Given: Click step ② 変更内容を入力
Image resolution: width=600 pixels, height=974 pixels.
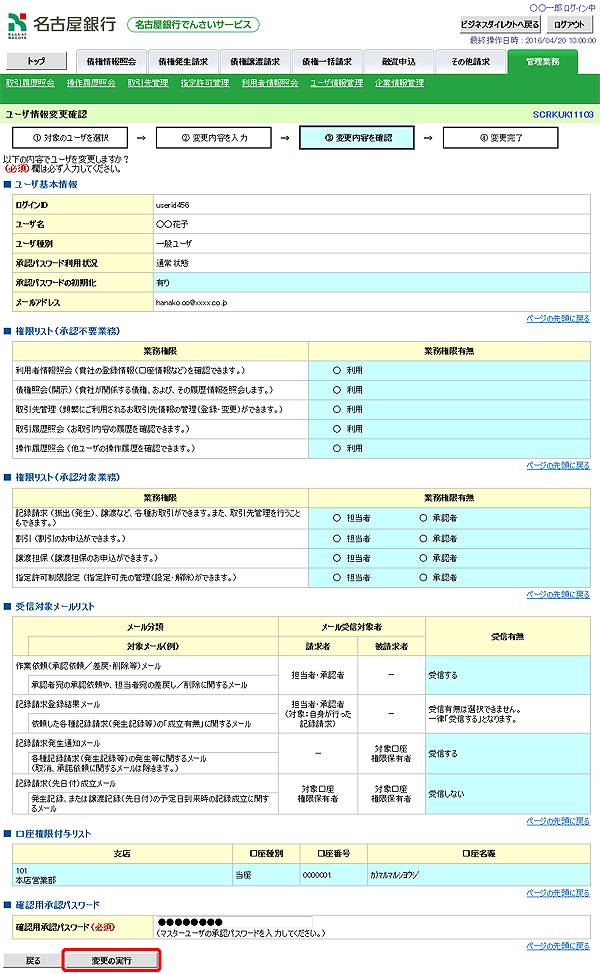Looking at the screenshot, I should pos(214,138).
